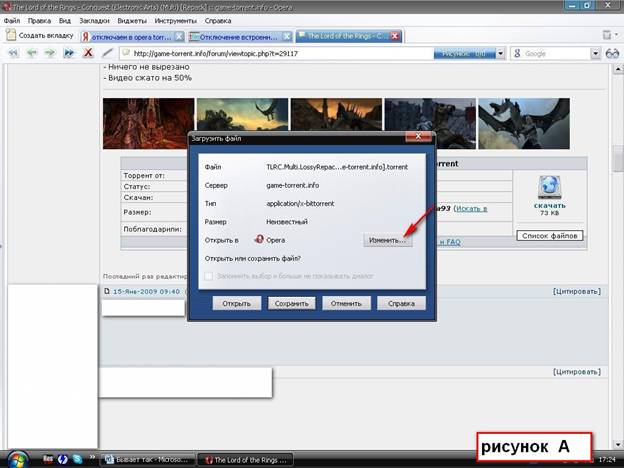Click Открыть button in dialog
The image size is (624, 468).
point(236,303)
